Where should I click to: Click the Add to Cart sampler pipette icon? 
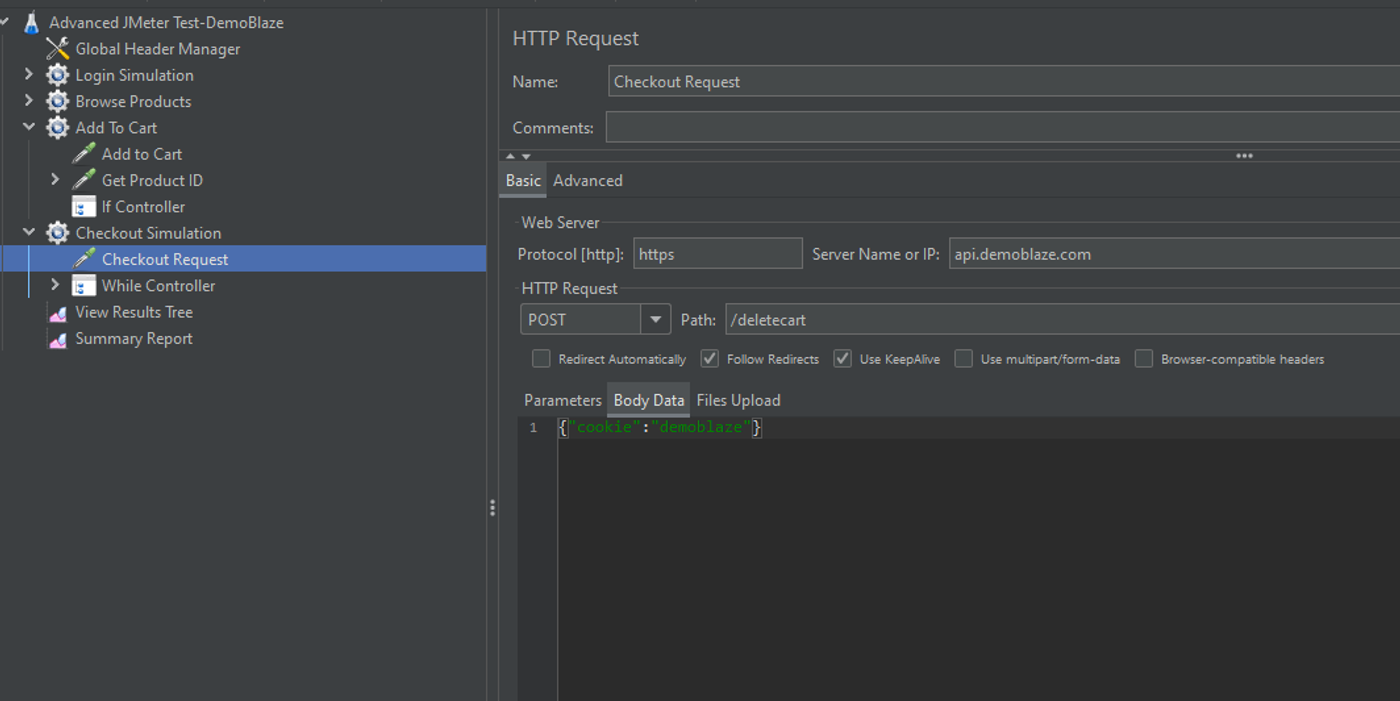pos(84,154)
